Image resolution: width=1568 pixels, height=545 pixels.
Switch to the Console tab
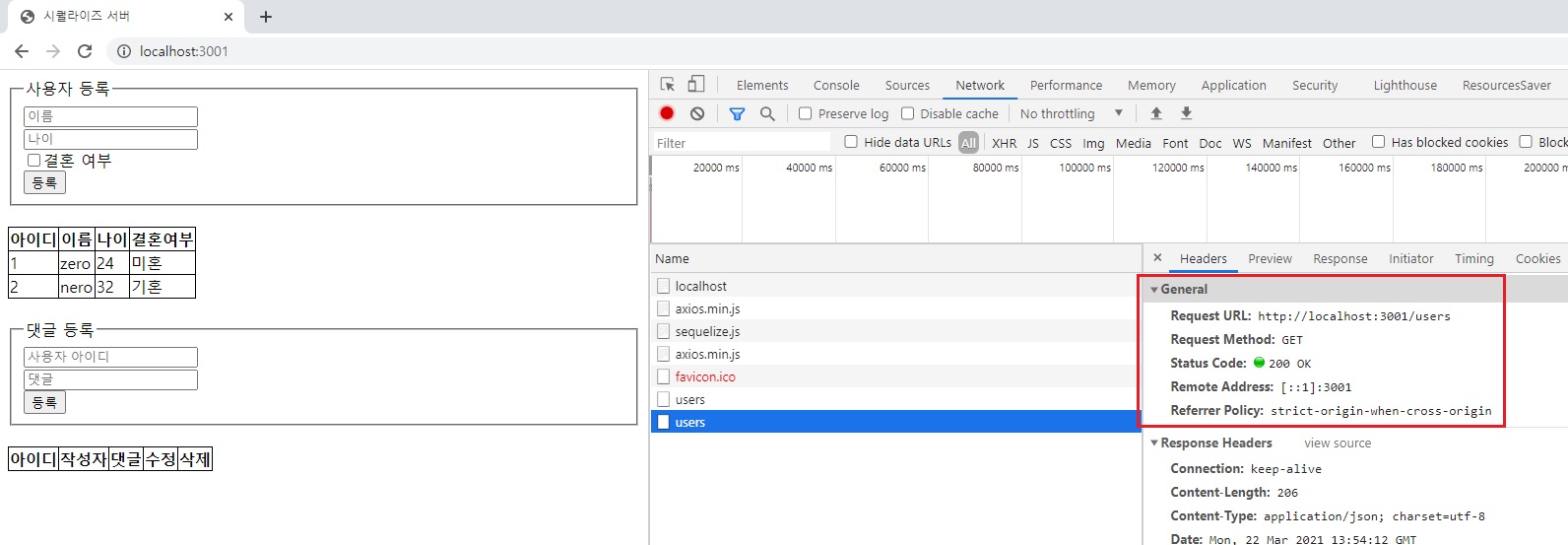point(836,86)
